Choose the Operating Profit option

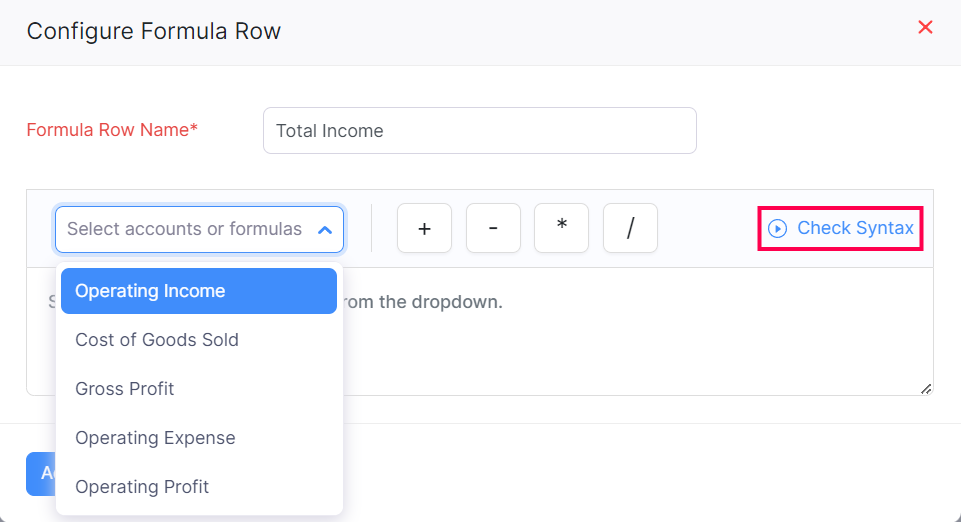(142, 487)
